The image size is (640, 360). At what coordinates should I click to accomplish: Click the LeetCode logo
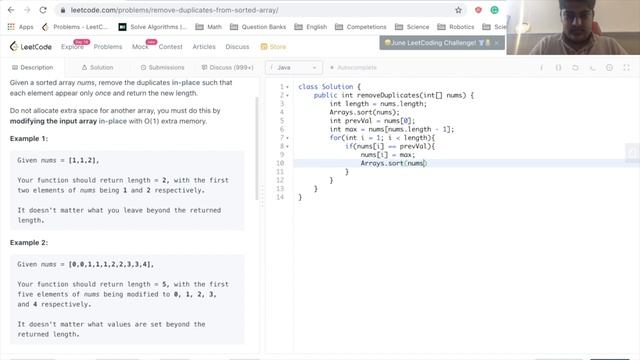pyautogui.click(x=31, y=47)
